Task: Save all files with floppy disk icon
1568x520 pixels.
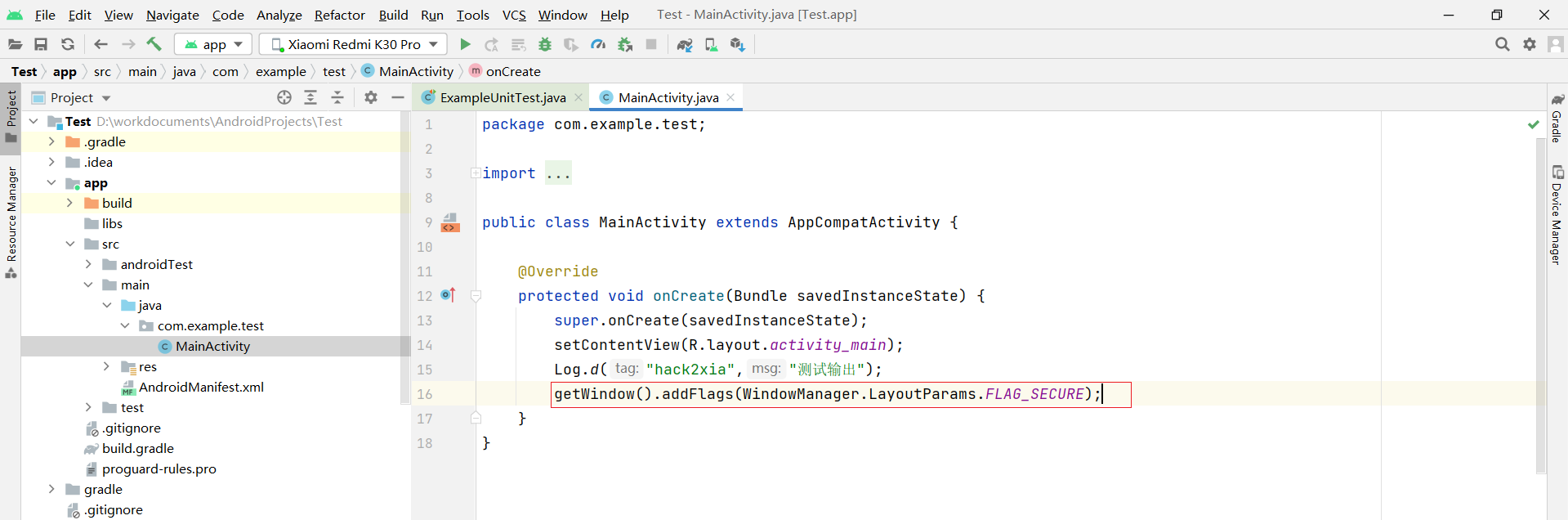Action: (41, 44)
